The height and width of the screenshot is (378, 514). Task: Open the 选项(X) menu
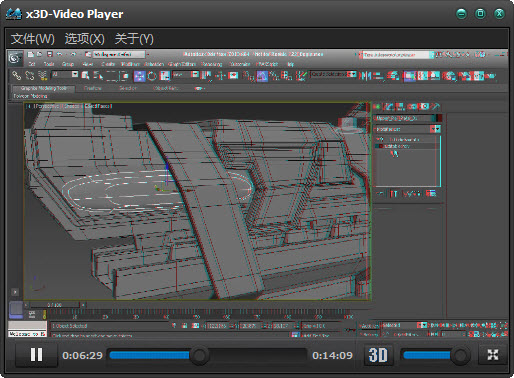pos(85,39)
